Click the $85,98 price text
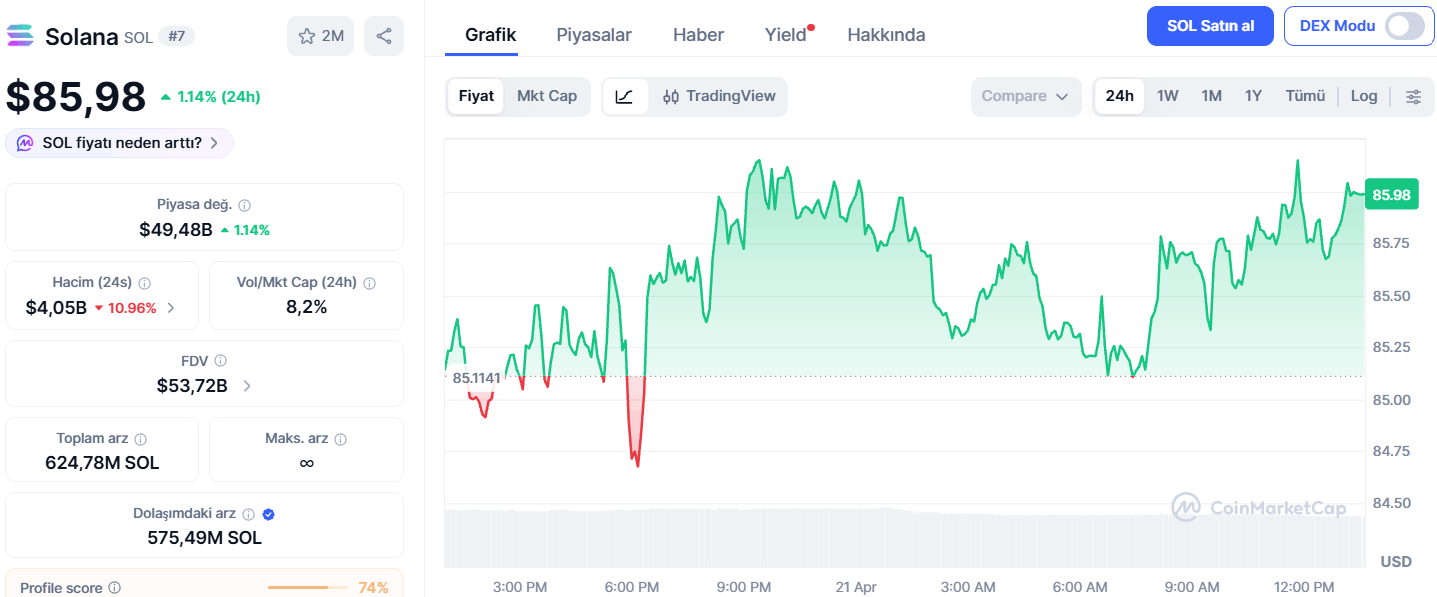 [76, 97]
